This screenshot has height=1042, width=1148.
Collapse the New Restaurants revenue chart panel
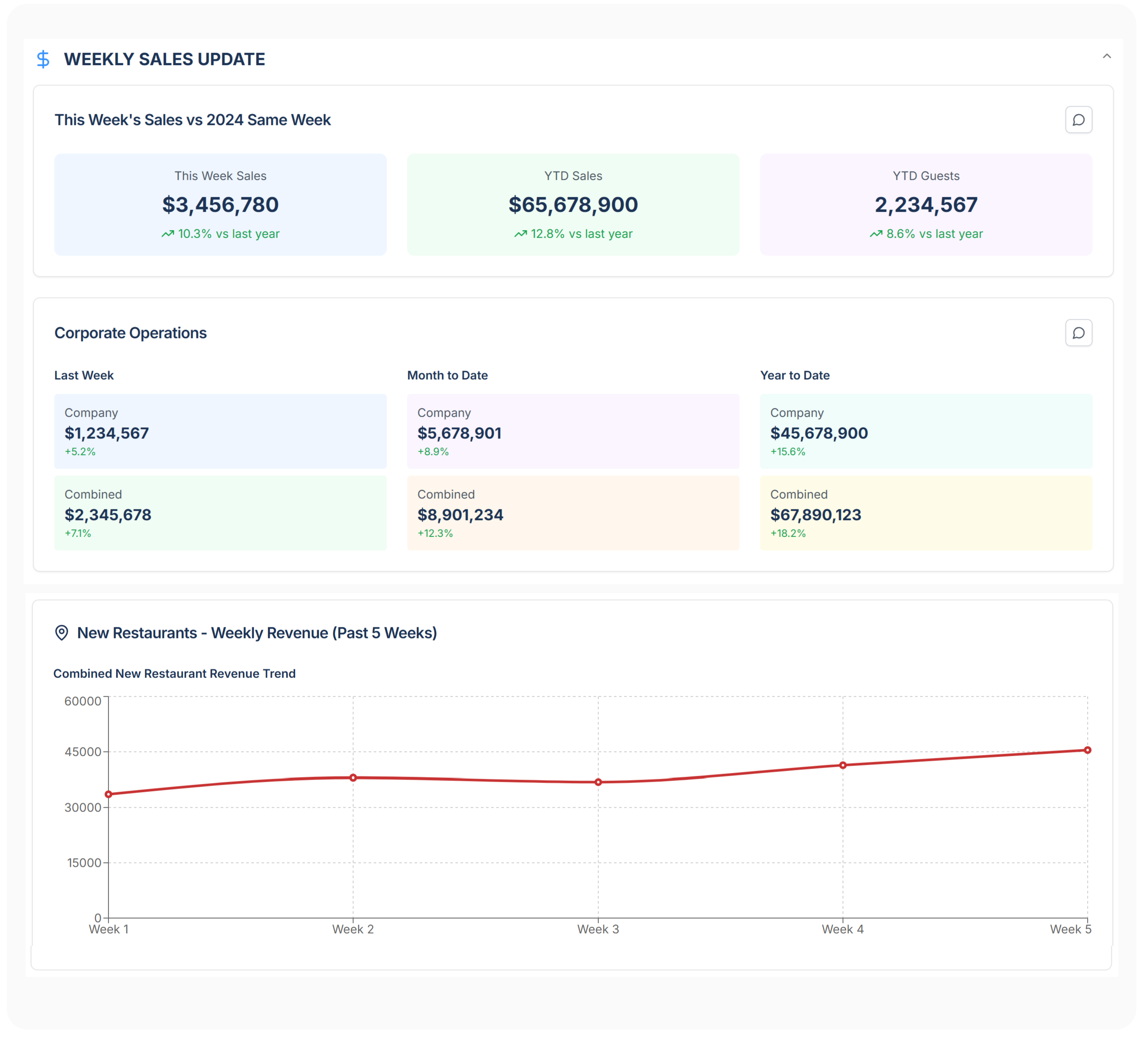point(257,633)
